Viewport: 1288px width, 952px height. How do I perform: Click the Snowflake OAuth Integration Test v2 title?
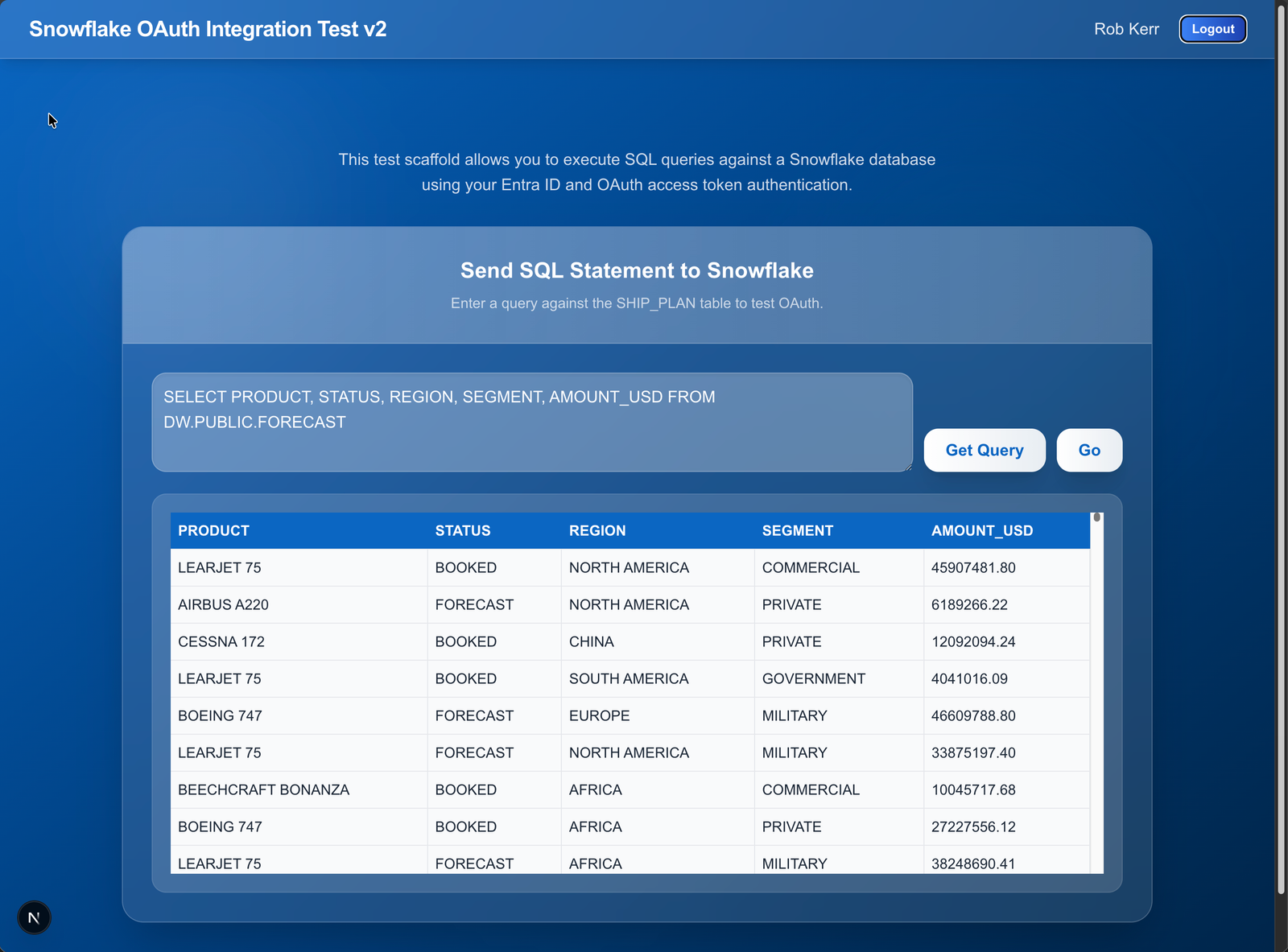pyautogui.click(x=207, y=29)
